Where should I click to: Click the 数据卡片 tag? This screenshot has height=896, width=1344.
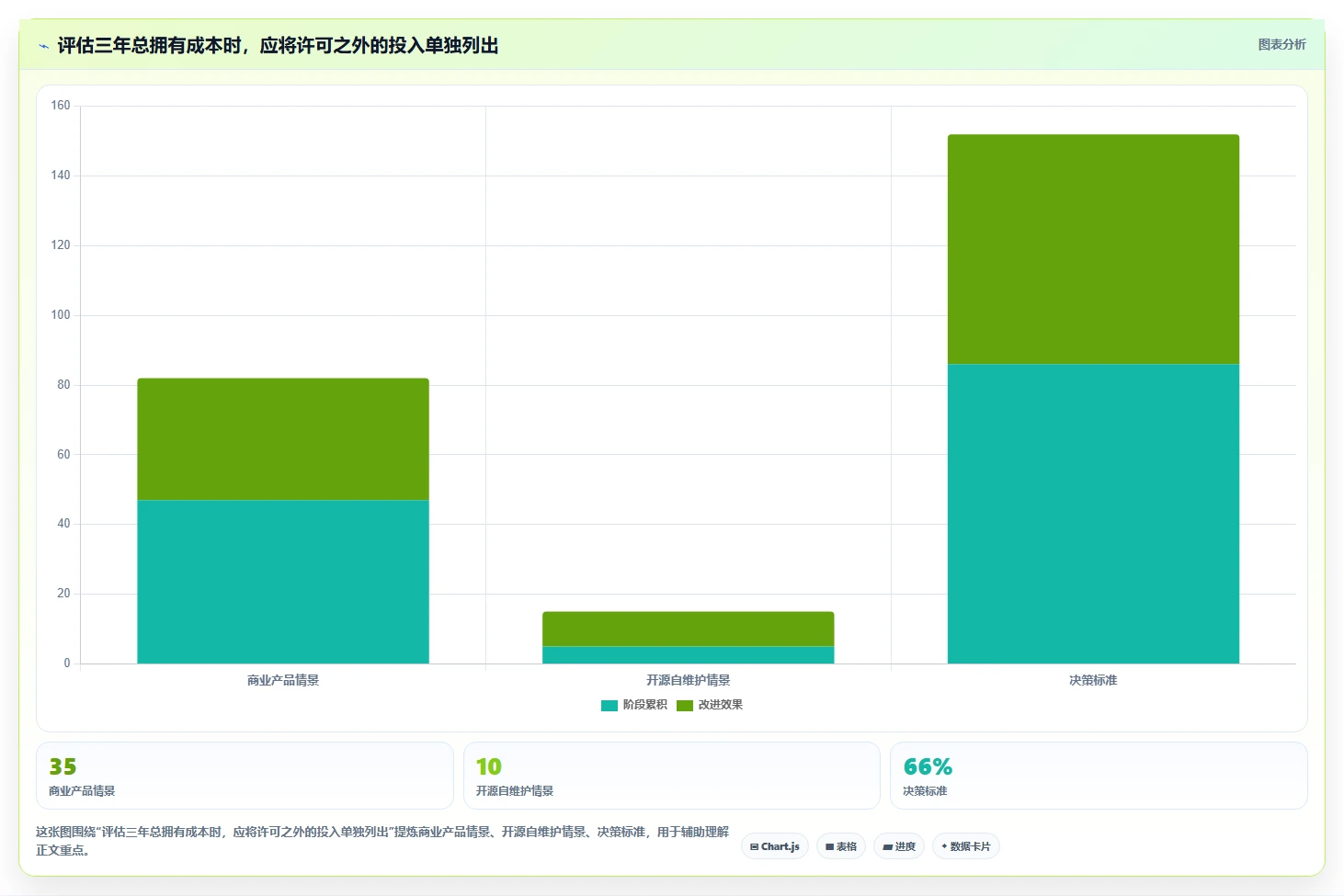click(966, 846)
